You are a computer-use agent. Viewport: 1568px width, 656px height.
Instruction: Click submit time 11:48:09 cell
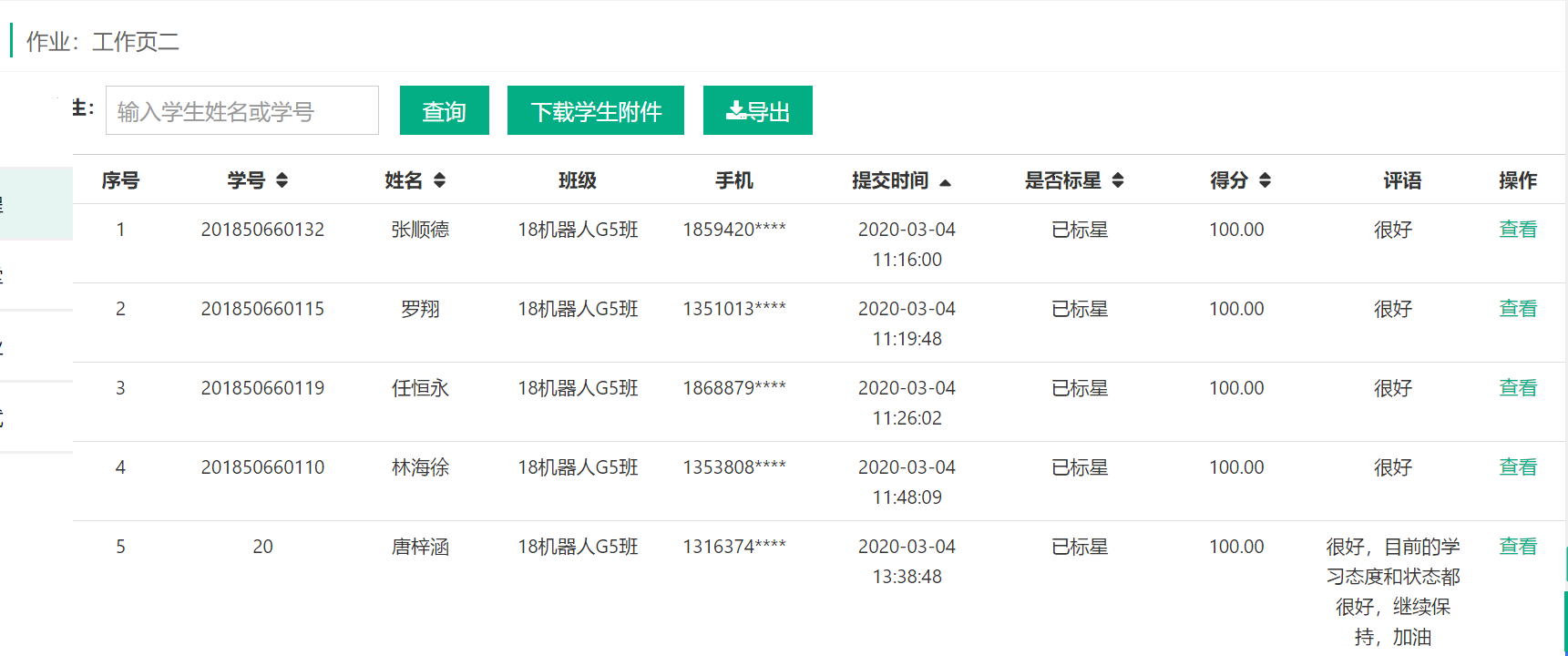907,482
